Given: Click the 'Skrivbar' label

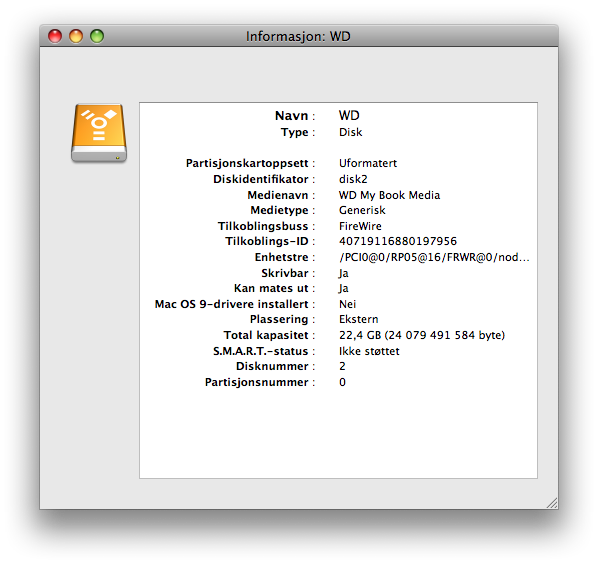Looking at the screenshot, I should point(285,273).
